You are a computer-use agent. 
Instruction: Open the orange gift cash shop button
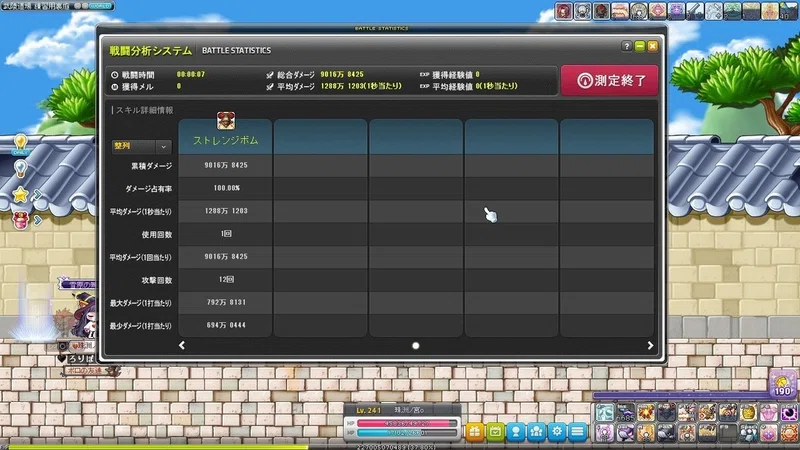point(474,432)
